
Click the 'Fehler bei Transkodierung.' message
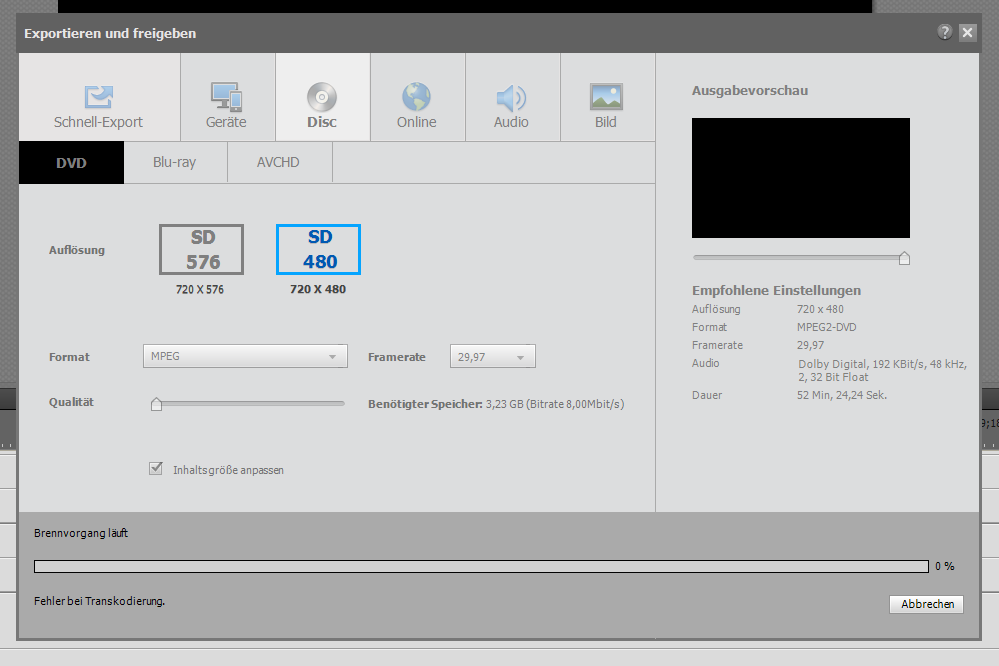(x=99, y=601)
